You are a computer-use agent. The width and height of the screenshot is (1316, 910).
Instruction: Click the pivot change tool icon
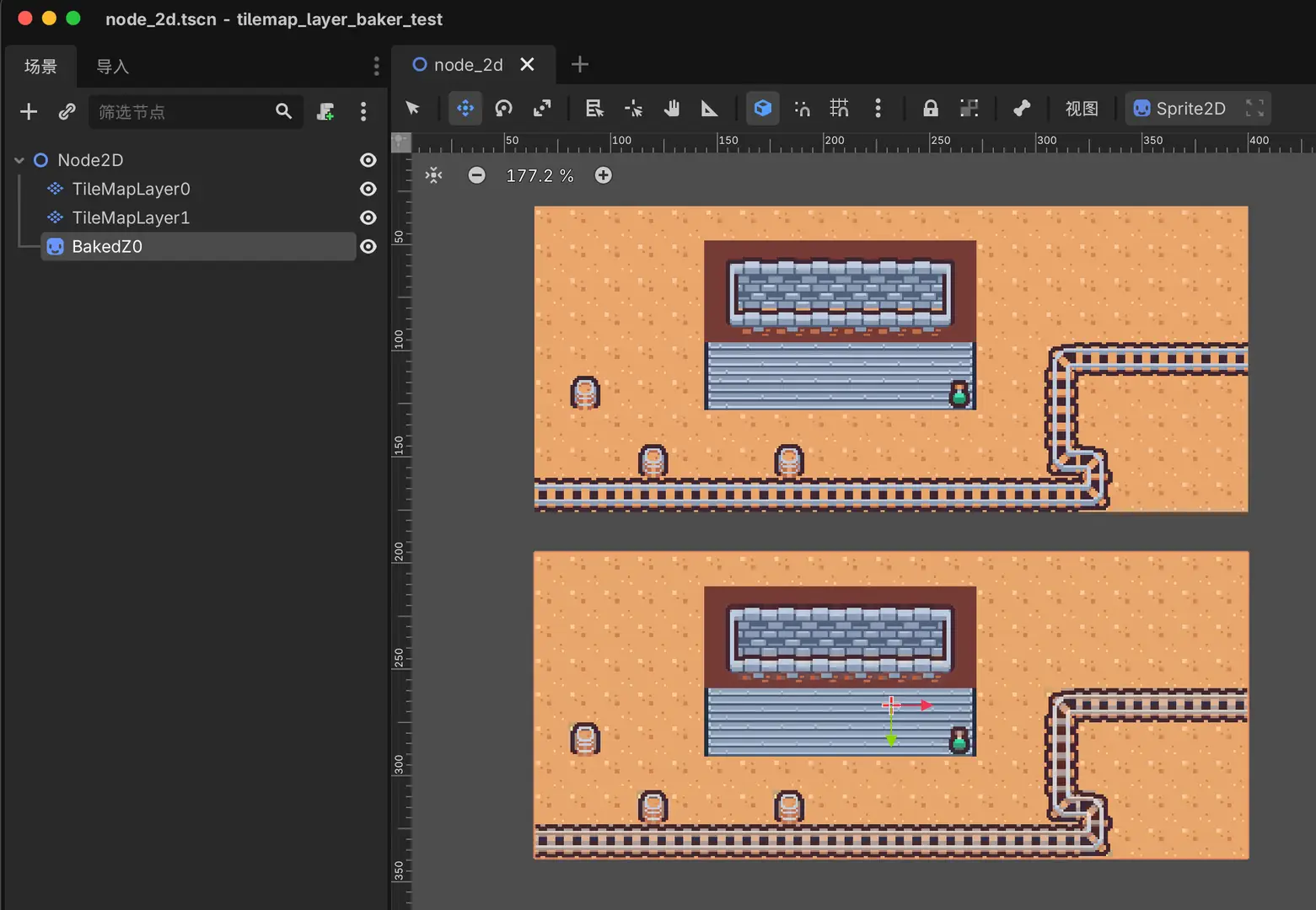pos(633,108)
